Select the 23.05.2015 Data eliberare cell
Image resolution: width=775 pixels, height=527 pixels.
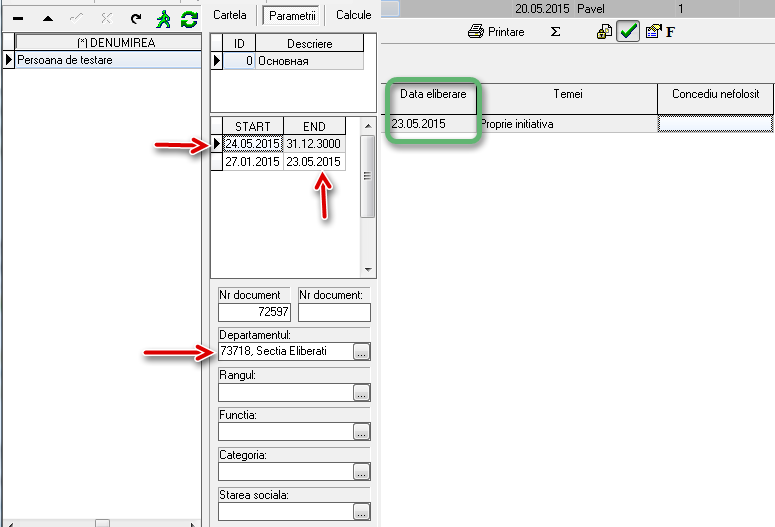click(x=431, y=124)
